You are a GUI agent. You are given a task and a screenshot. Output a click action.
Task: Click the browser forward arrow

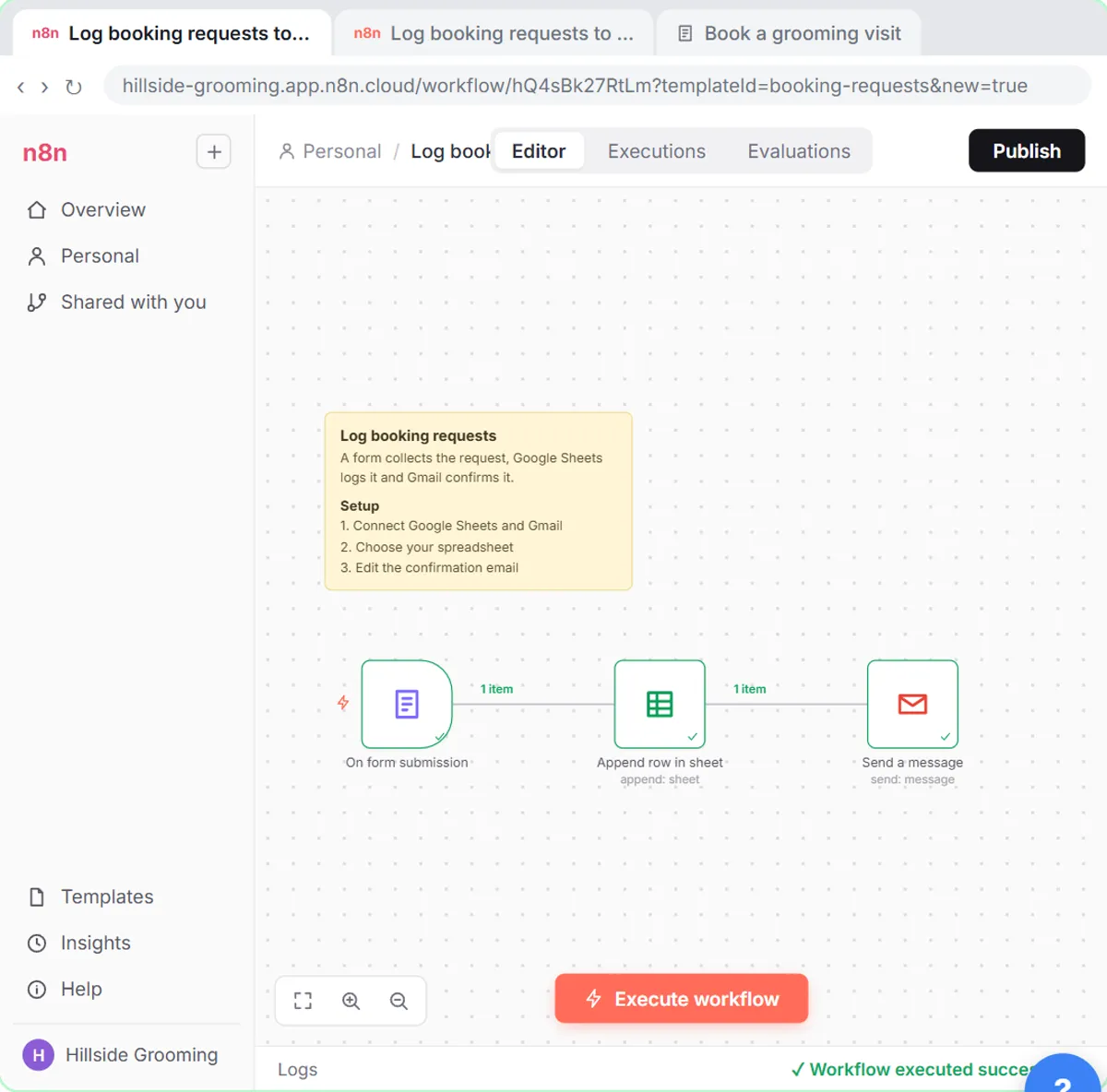[44, 87]
